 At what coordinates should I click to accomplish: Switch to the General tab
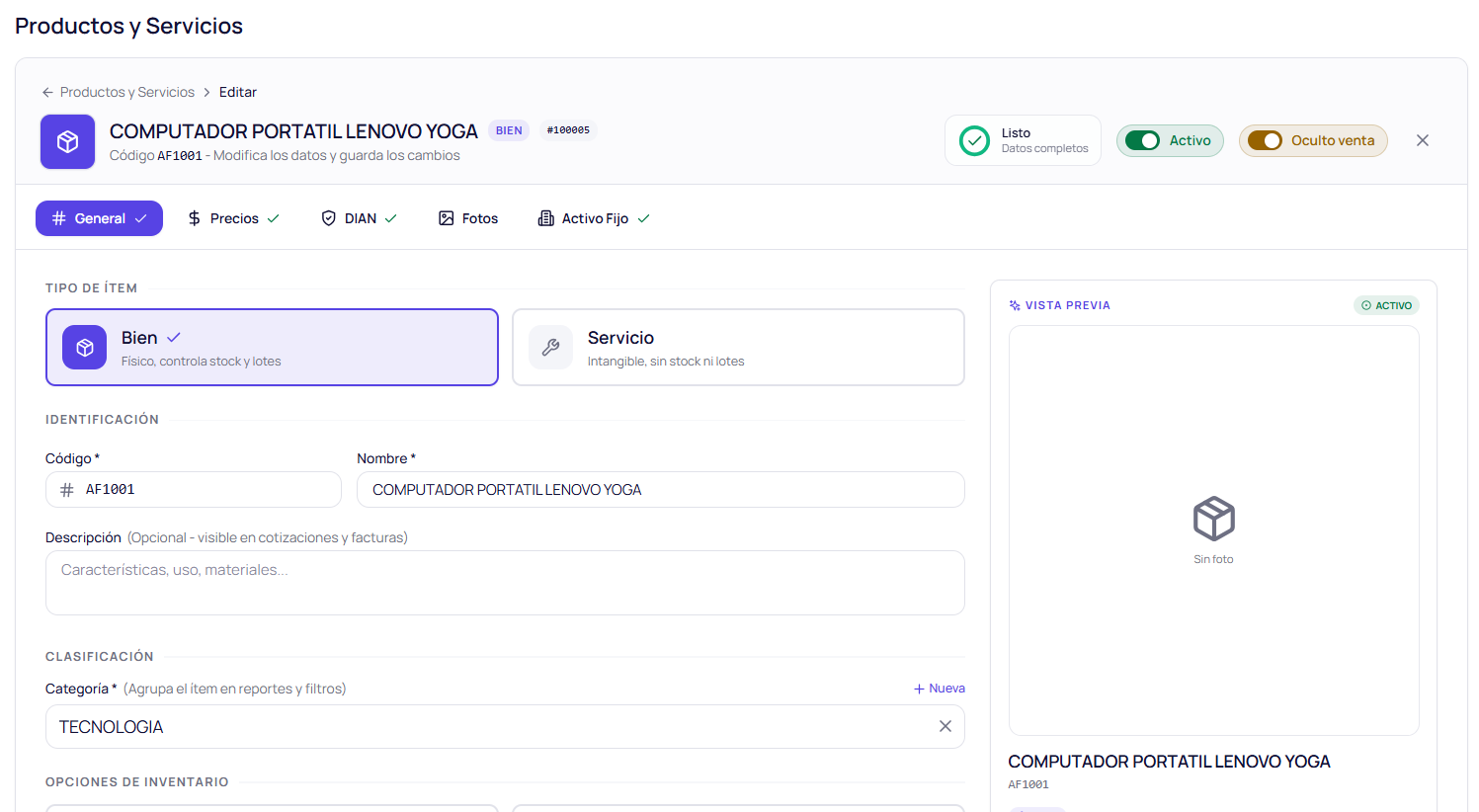[x=99, y=218]
